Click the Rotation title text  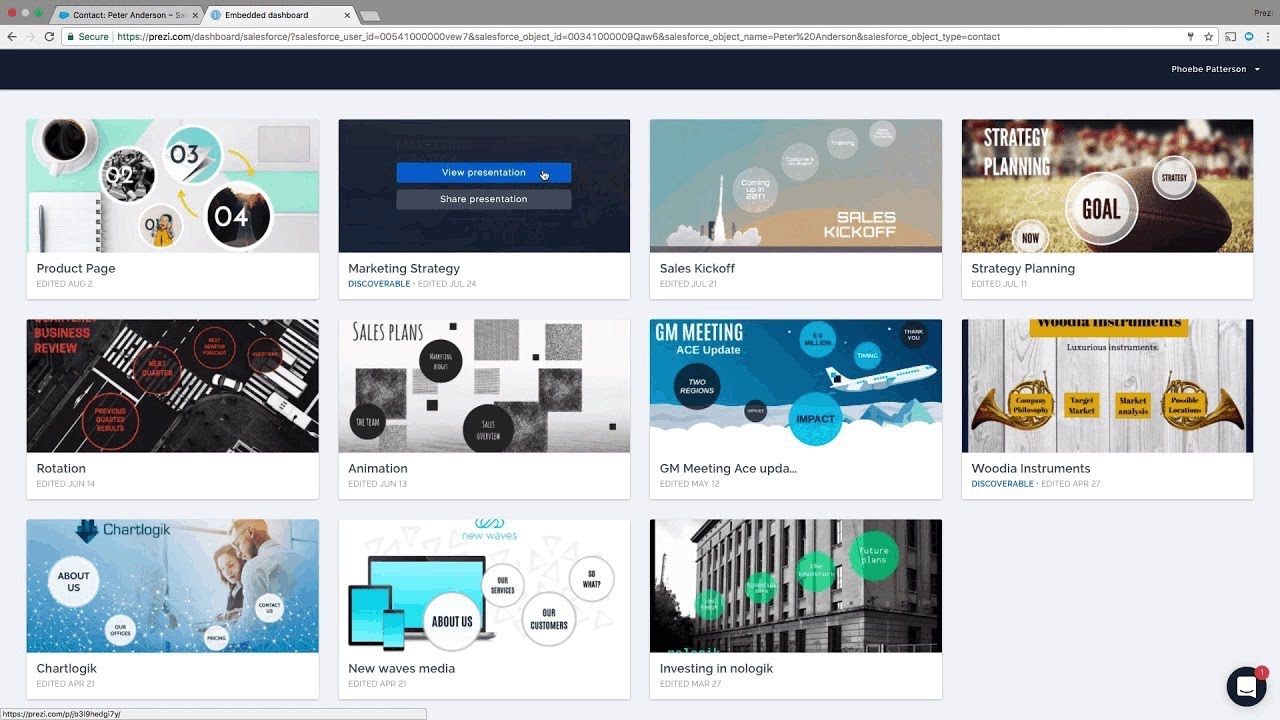[x=61, y=469]
